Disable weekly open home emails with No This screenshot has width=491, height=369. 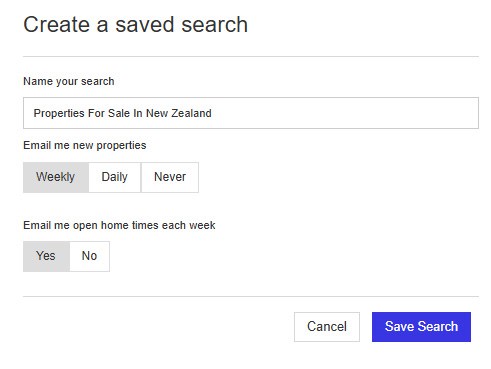coord(89,256)
